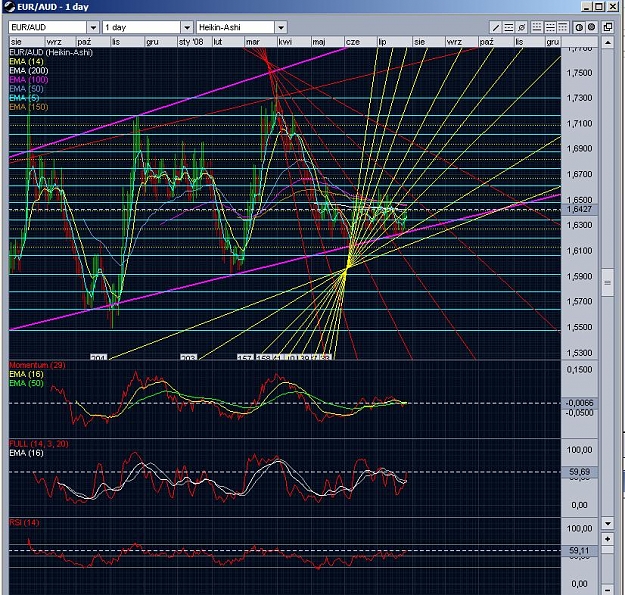Click EMA (16) label in stochastic panel
625x595 pixels.
pos(26,453)
